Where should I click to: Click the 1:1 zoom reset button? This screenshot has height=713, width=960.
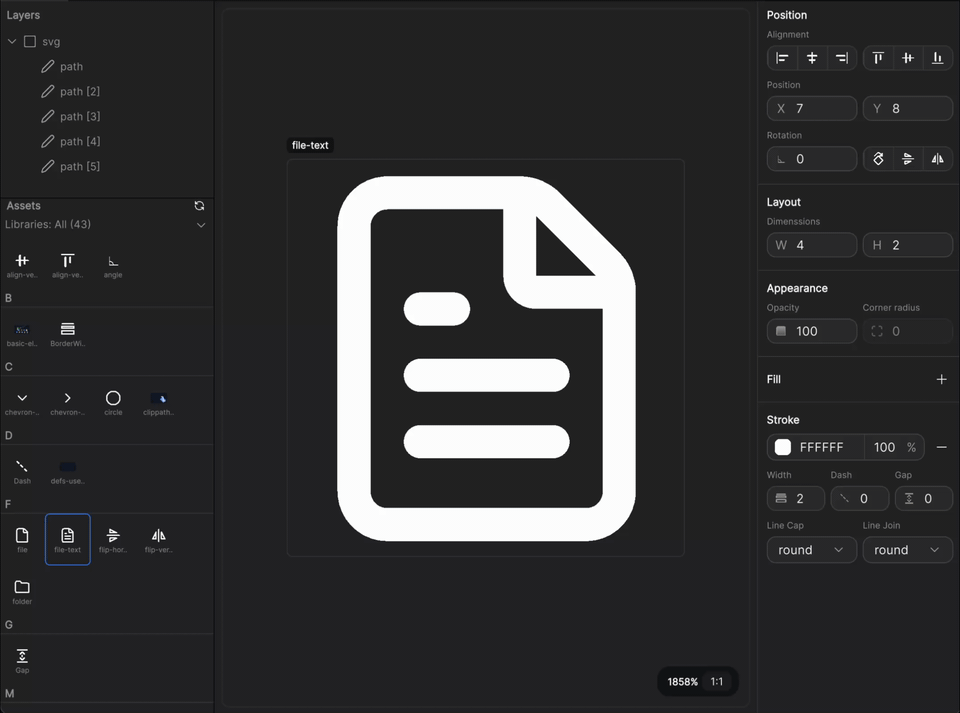point(716,682)
